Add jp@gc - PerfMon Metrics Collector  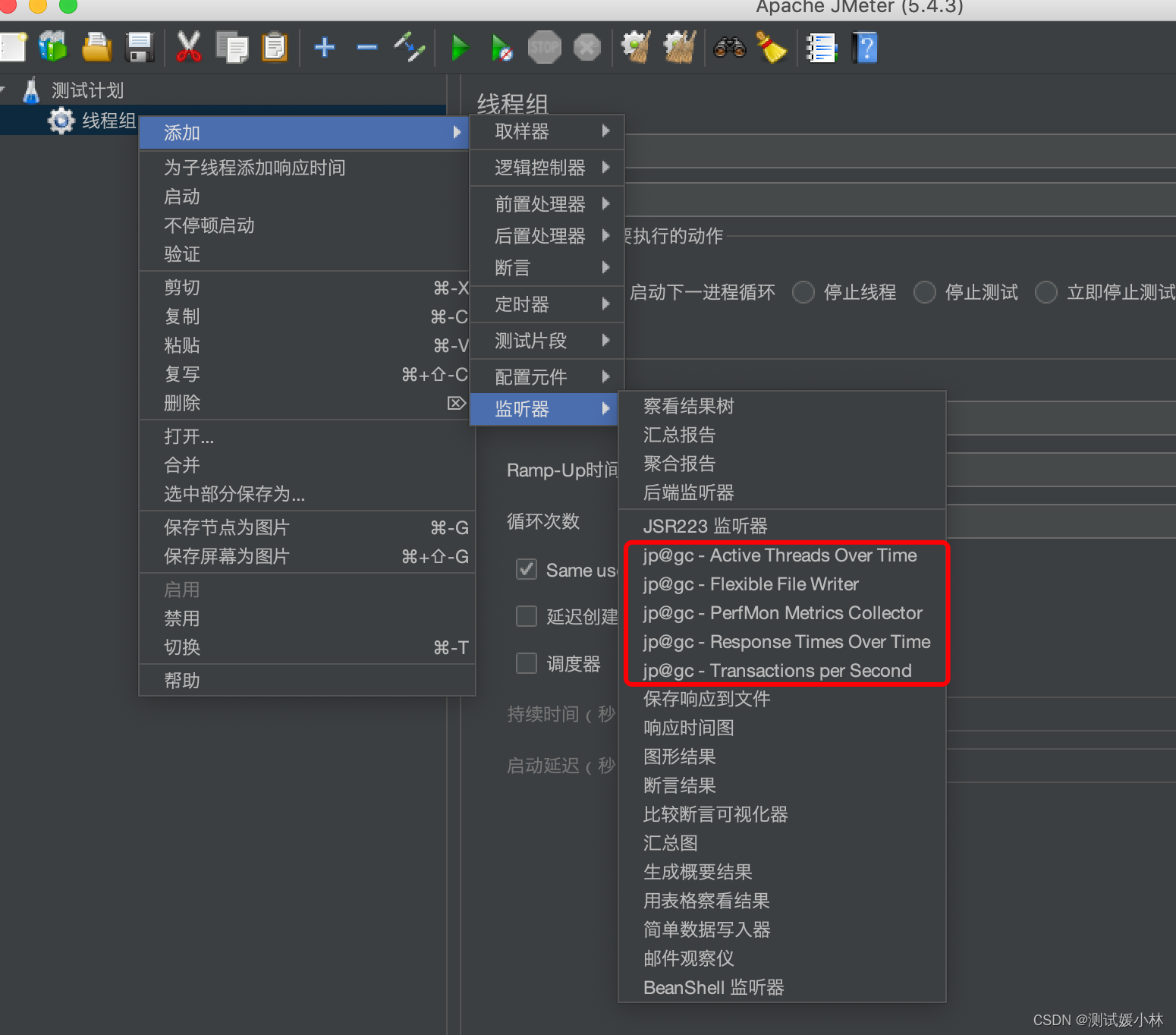point(782,613)
